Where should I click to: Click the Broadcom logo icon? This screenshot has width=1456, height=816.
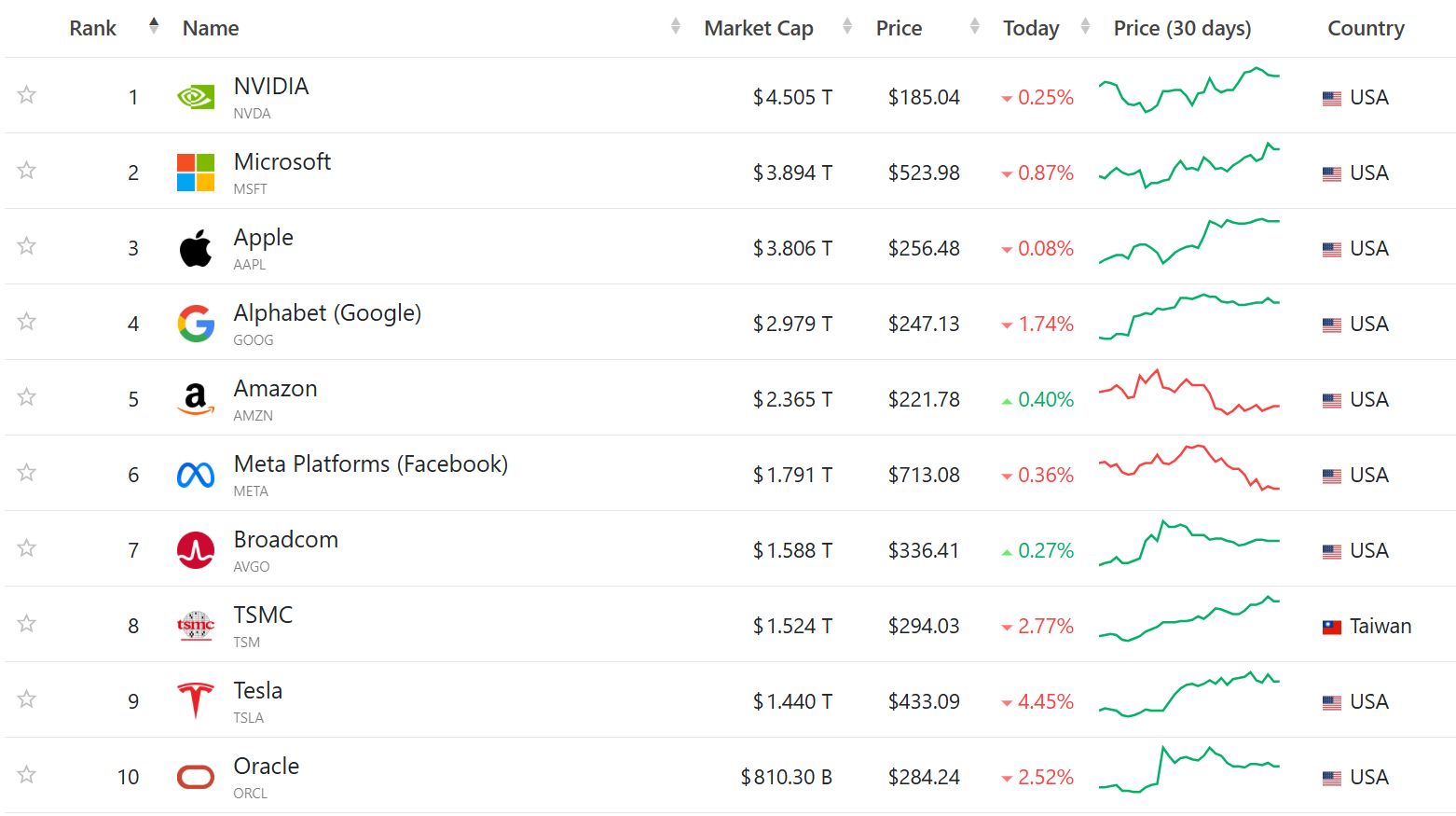point(196,550)
